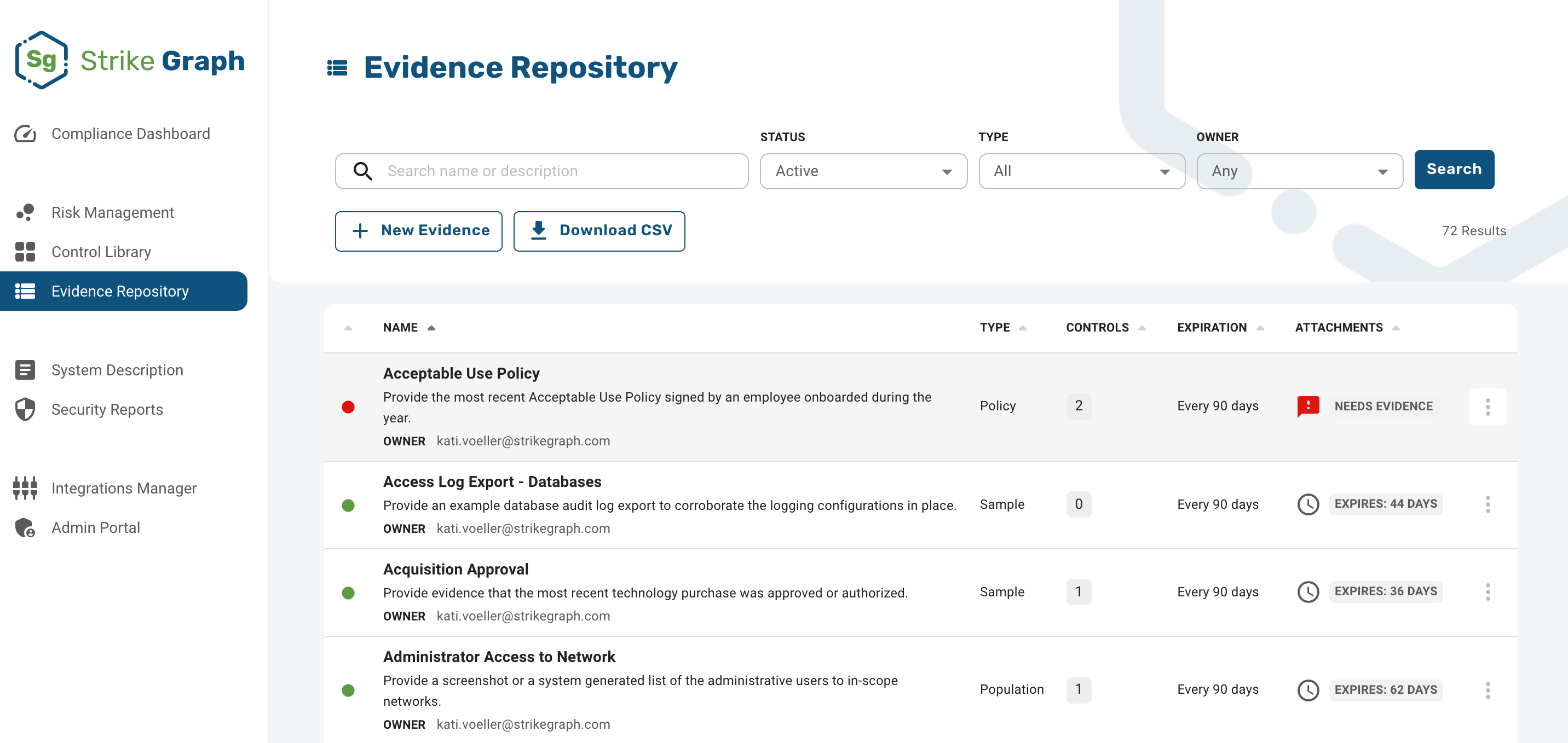Click the System Description document icon

25,370
